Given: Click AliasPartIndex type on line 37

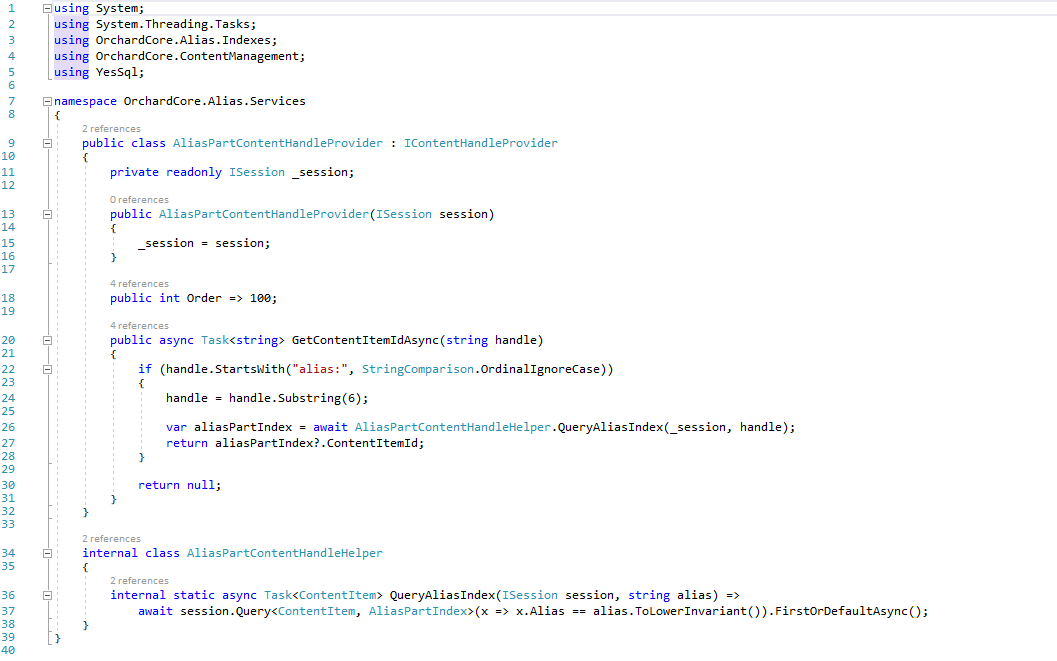Looking at the screenshot, I should pos(418,611).
